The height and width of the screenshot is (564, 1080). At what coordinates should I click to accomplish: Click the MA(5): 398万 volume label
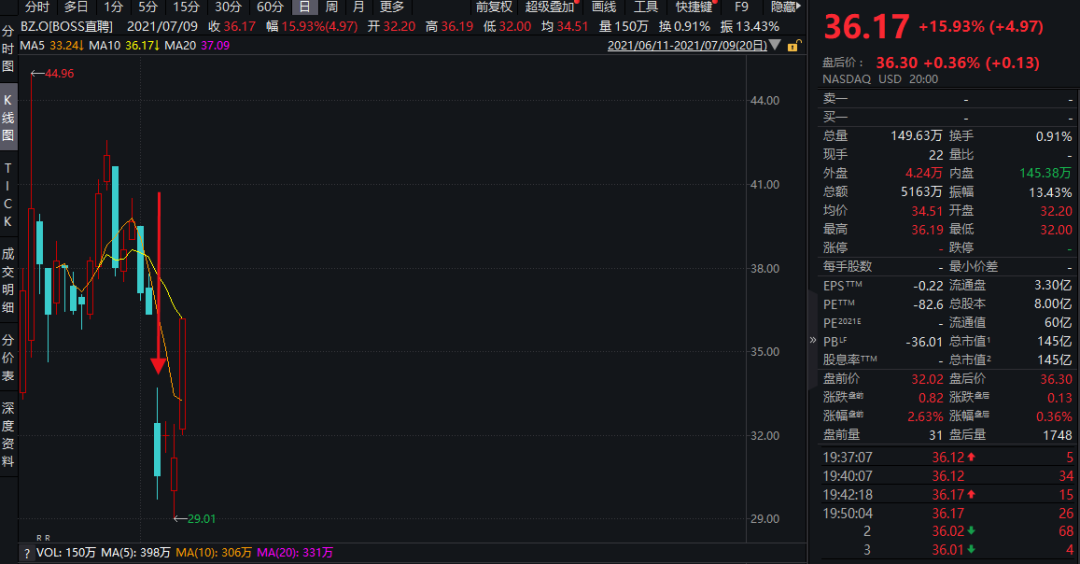click(136, 553)
